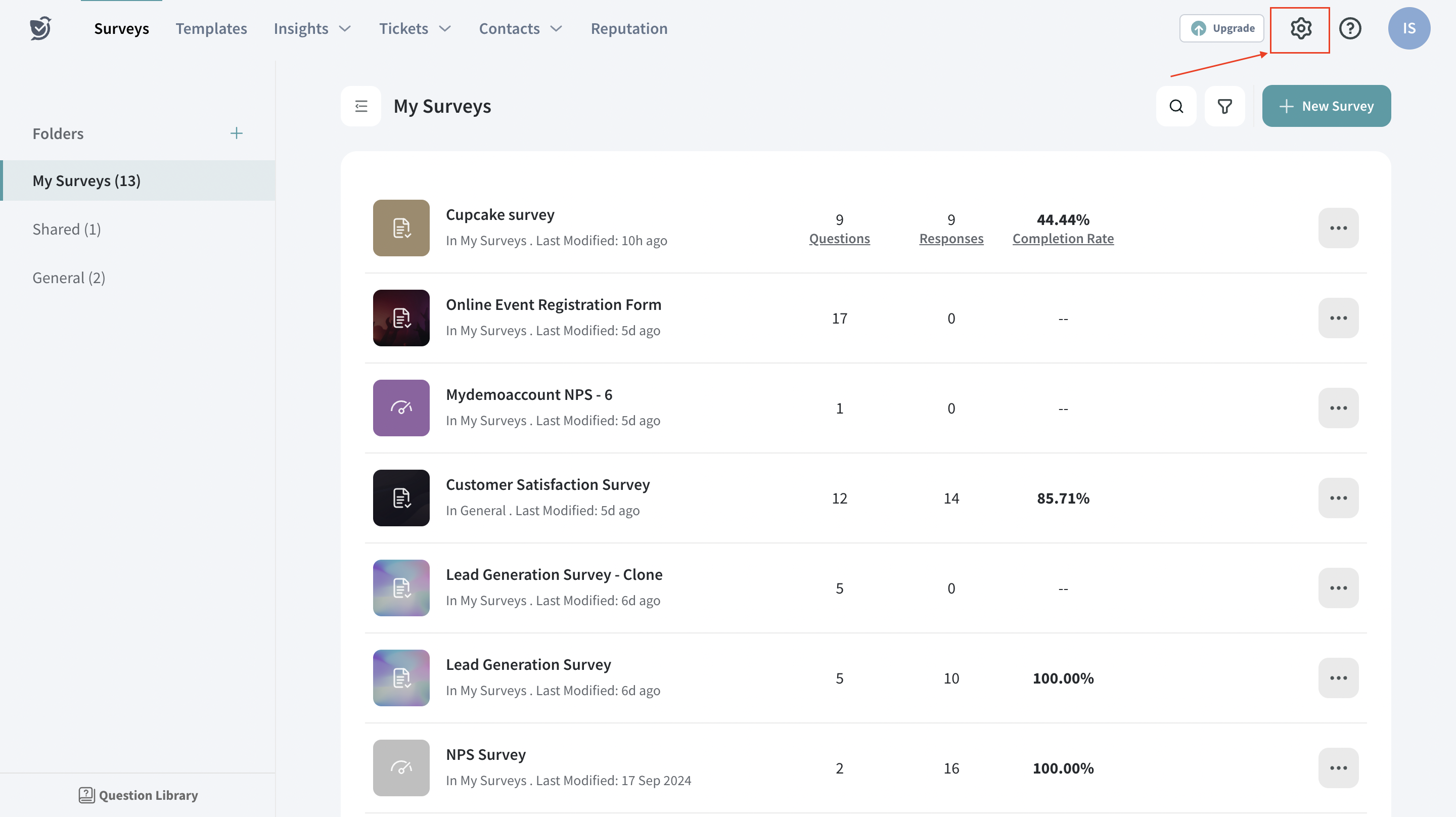Click the Upgrade button
1456x817 pixels.
pyautogui.click(x=1221, y=28)
